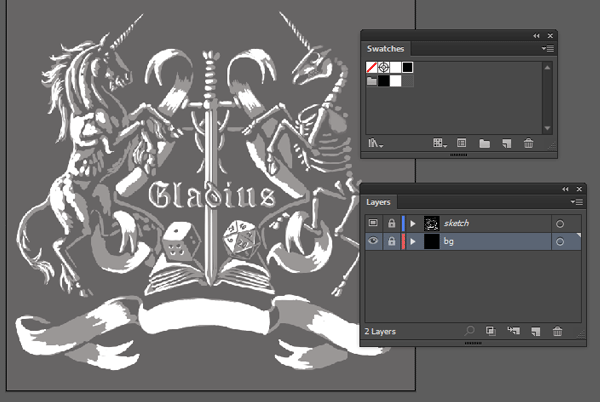Collapse the Layers panel to icons
600x402 pixels.
565,189
